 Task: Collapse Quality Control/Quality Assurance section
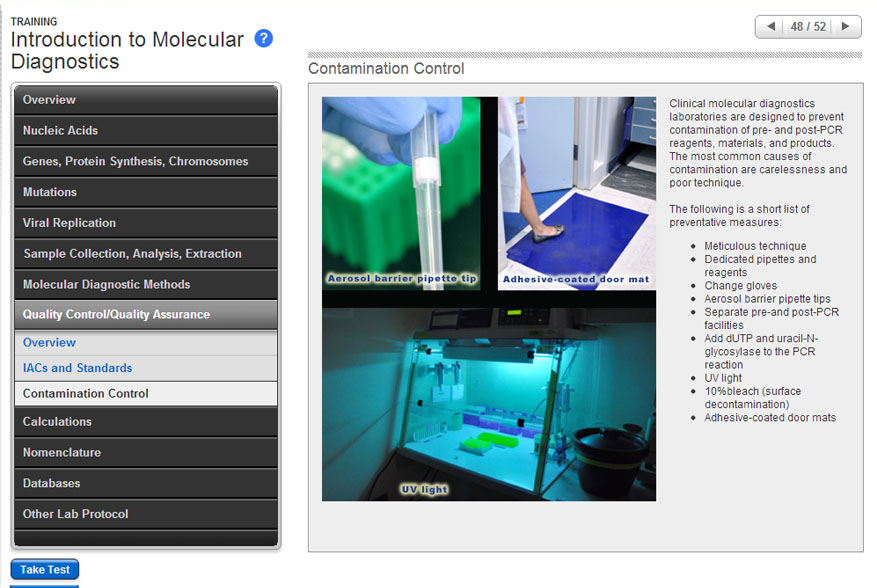coord(145,315)
